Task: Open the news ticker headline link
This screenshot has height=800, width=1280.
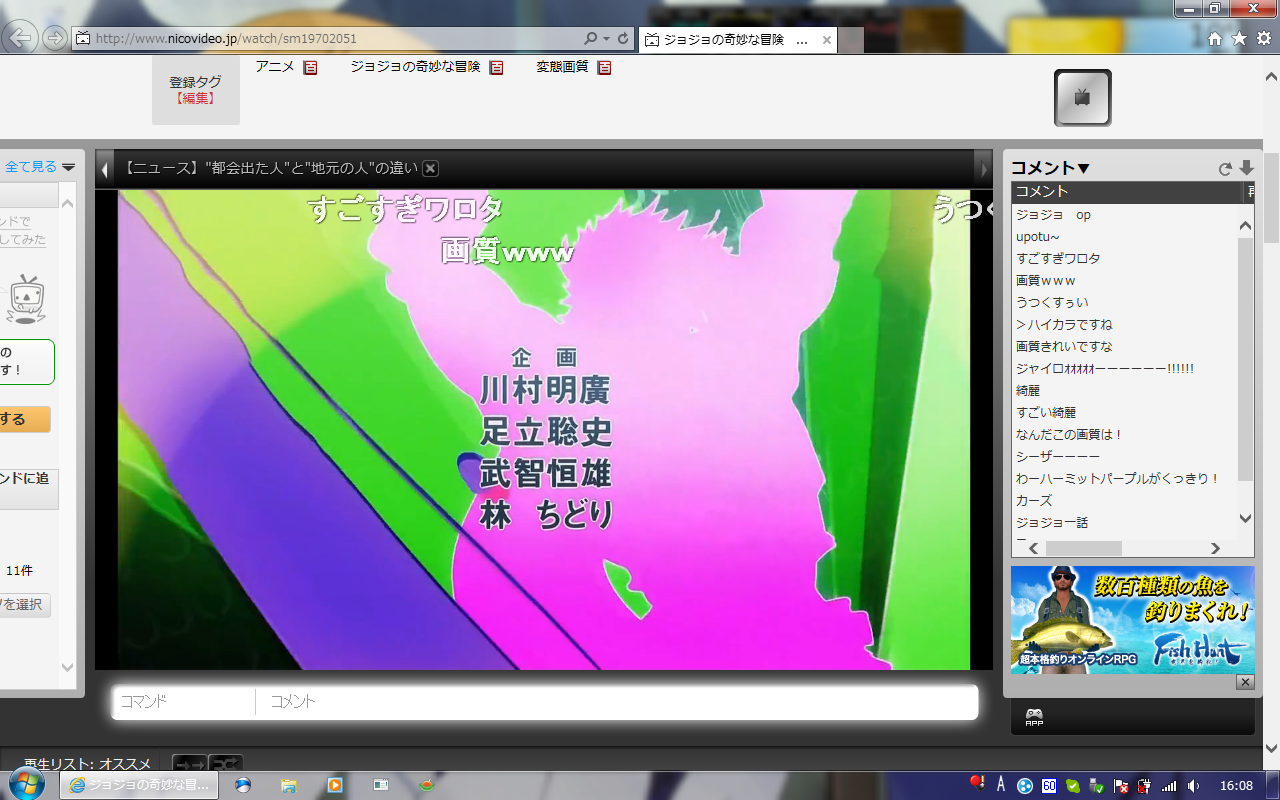Action: pyautogui.click(x=270, y=169)
